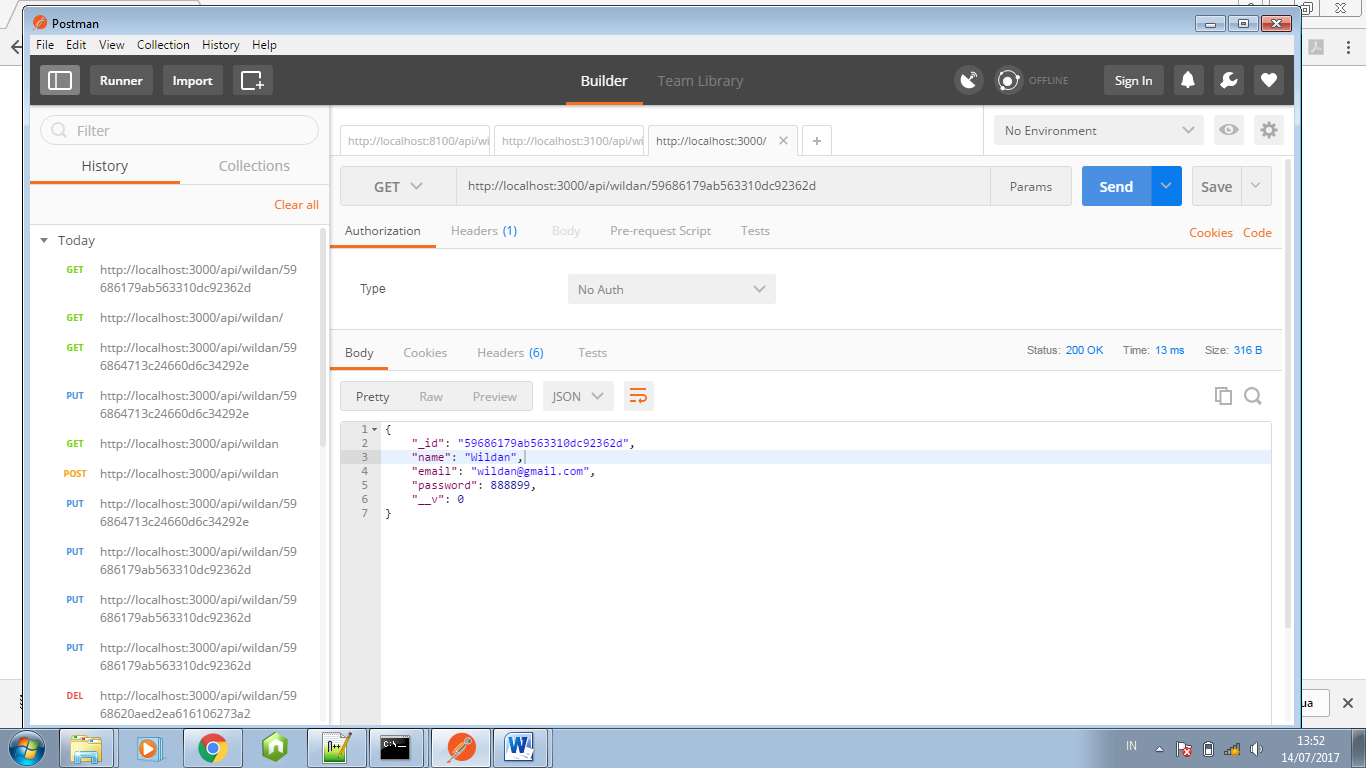Open Manage Environments gear icon
1366x768 pixels.
(1269, 130)
